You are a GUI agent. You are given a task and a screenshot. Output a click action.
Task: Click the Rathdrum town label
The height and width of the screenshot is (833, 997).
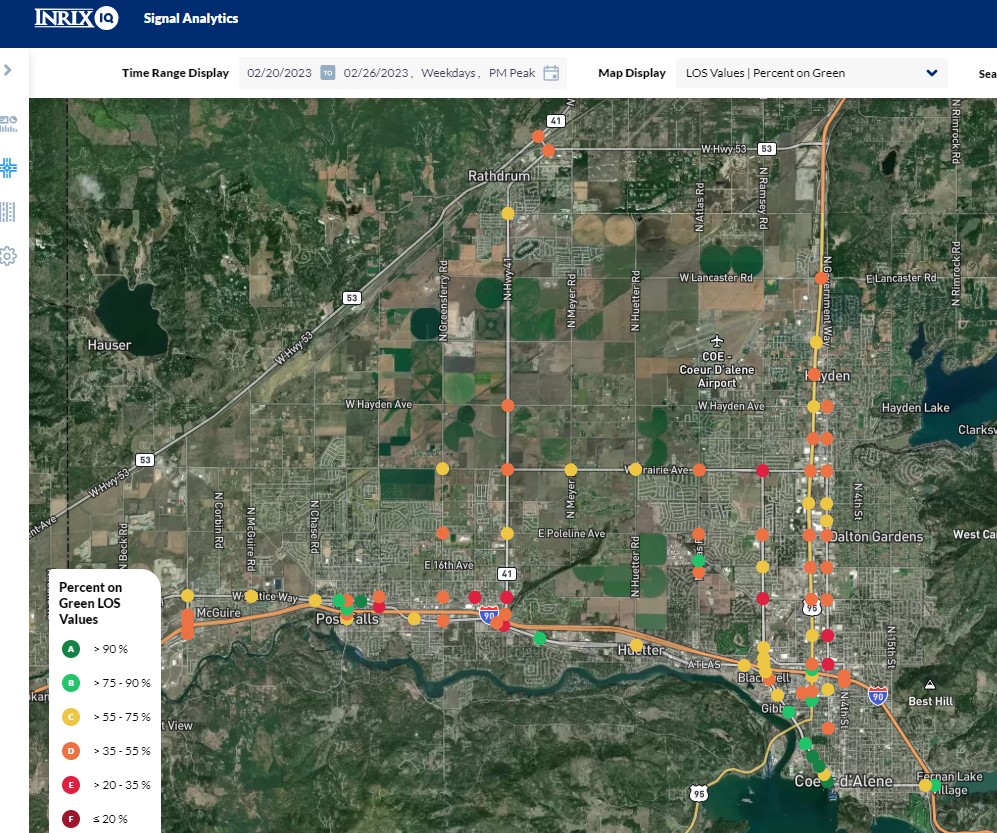click(x=499, y=176)
